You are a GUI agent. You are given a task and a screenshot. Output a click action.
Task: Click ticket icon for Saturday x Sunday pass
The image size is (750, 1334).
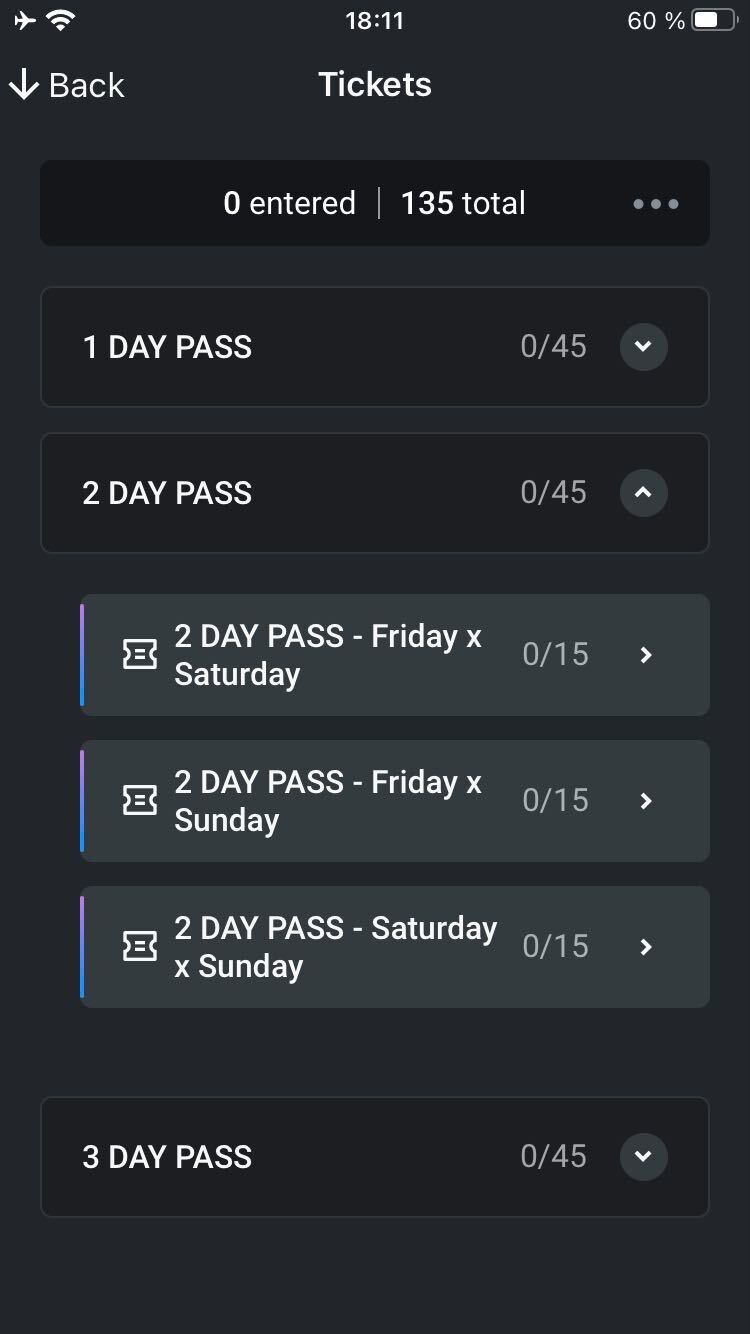[139, 947]
